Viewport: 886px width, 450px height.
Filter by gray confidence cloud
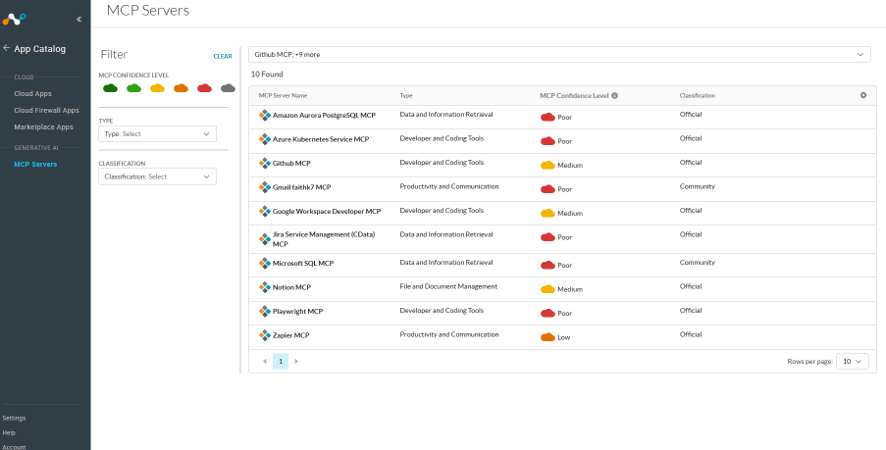[228, 88]
